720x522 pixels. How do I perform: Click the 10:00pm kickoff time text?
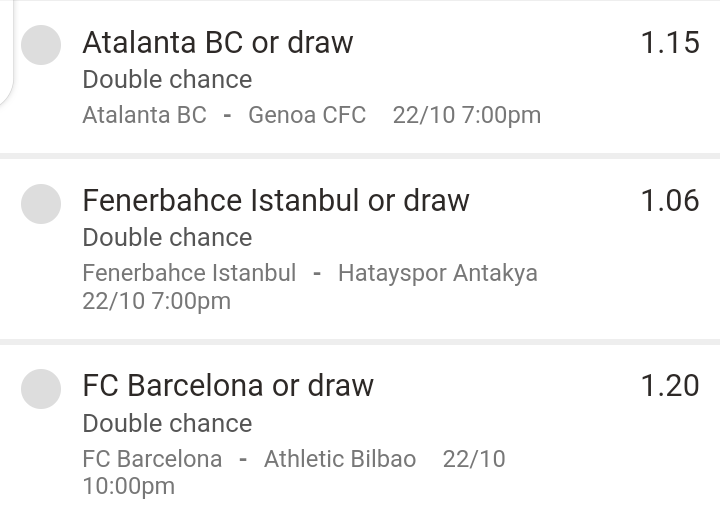coord(128,486)
